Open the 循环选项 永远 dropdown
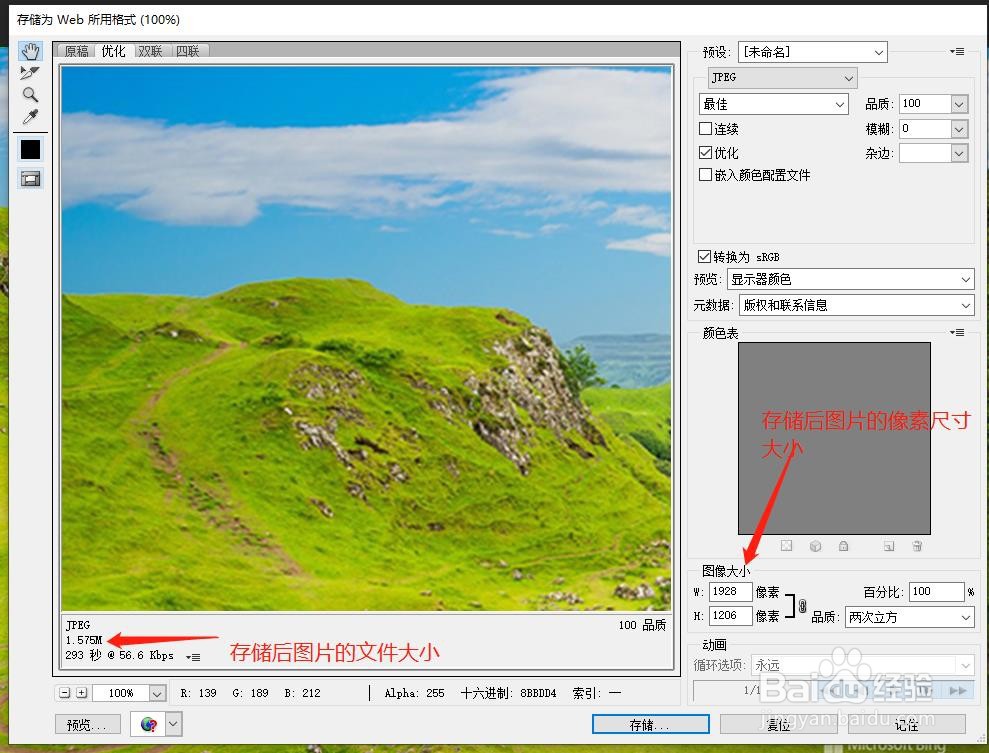 (862, 665)
